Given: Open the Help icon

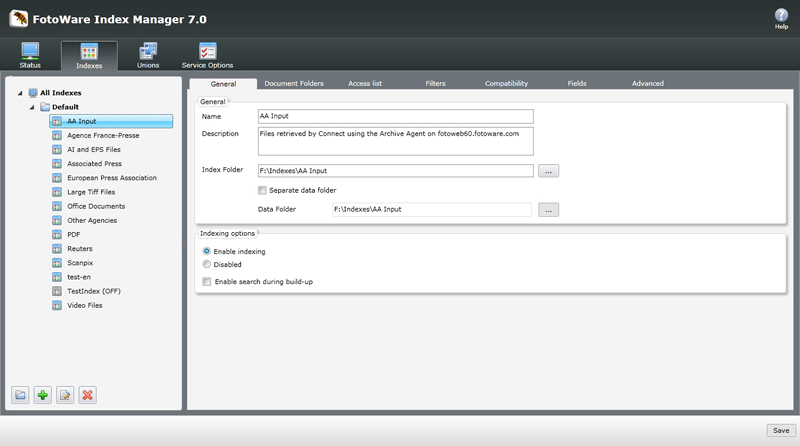Looking at the screenshot, I should coord(781,19).
